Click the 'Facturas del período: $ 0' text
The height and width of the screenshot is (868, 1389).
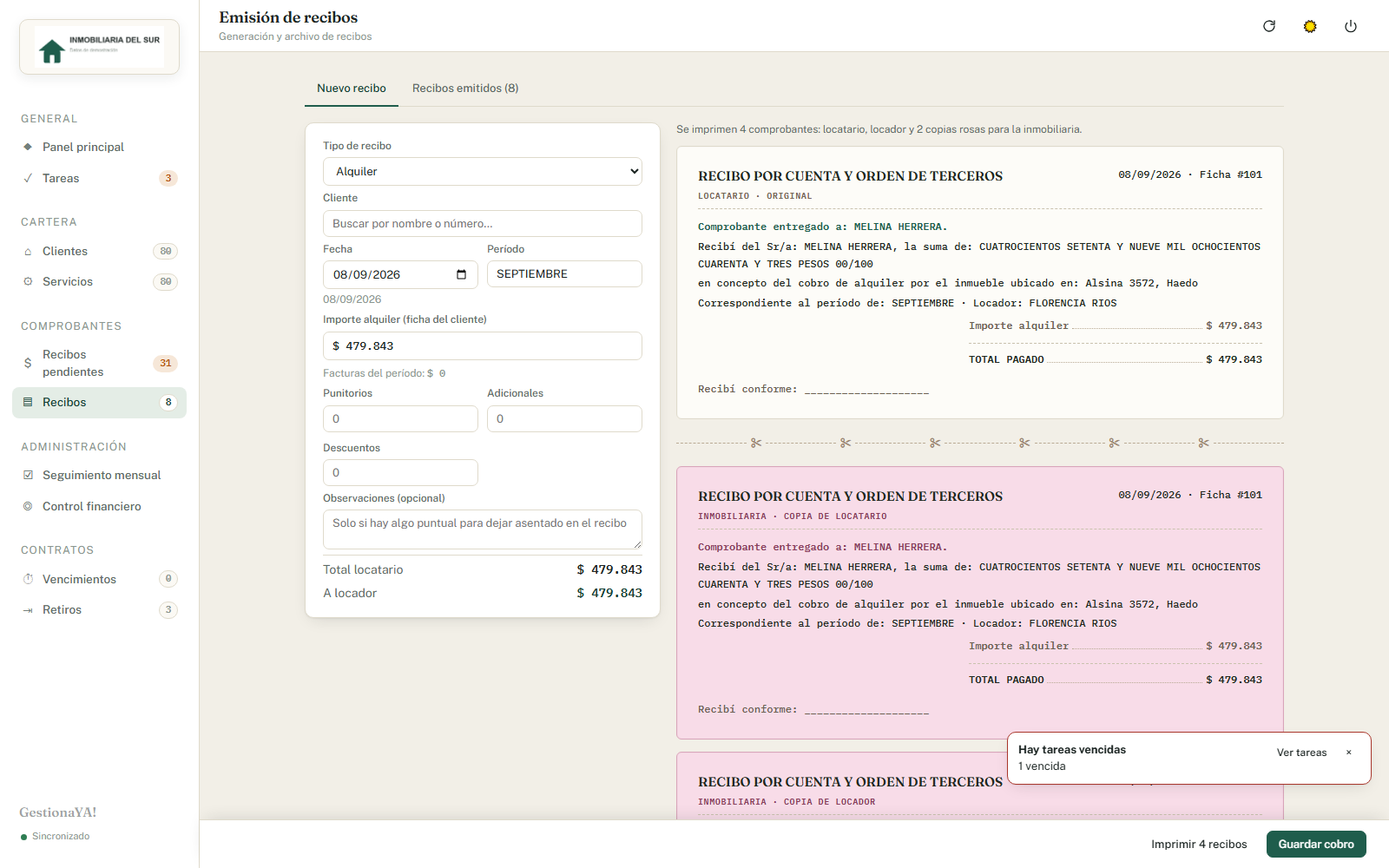[x=385, y=373]
